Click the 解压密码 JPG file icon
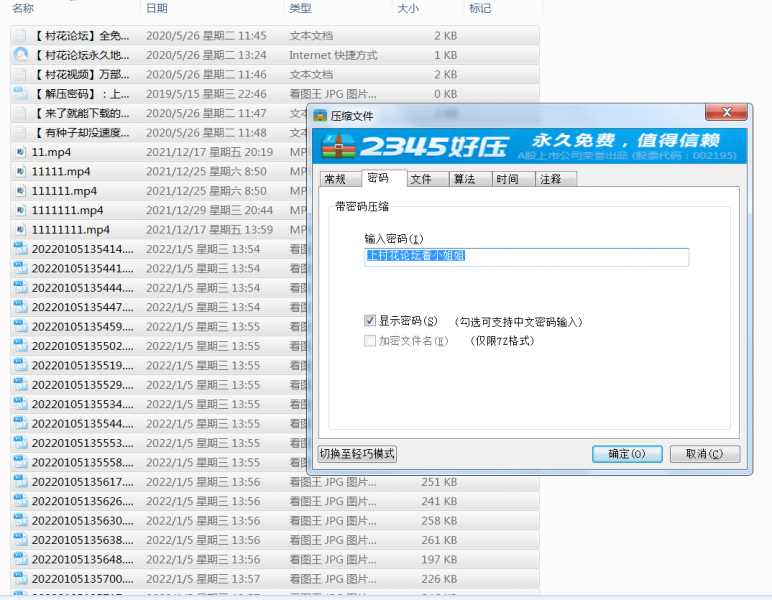 (20, 94)
